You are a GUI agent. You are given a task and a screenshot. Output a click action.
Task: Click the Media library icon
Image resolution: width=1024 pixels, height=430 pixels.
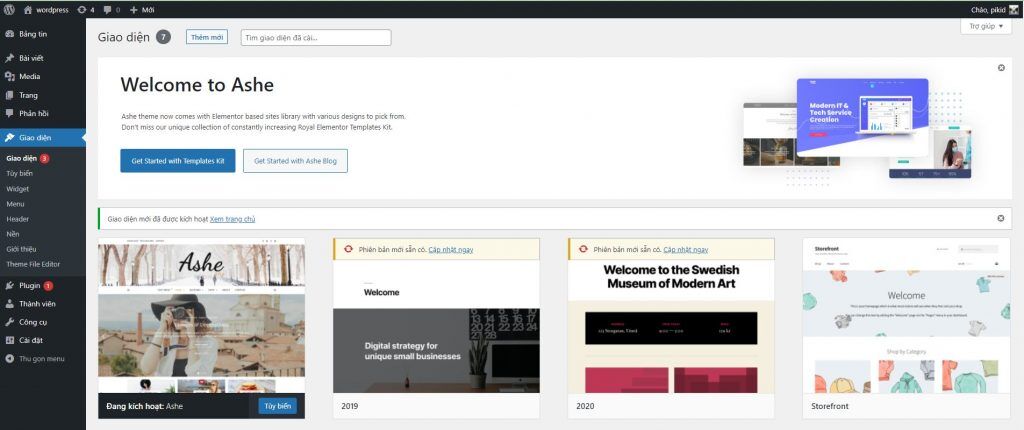click(9, 76)
